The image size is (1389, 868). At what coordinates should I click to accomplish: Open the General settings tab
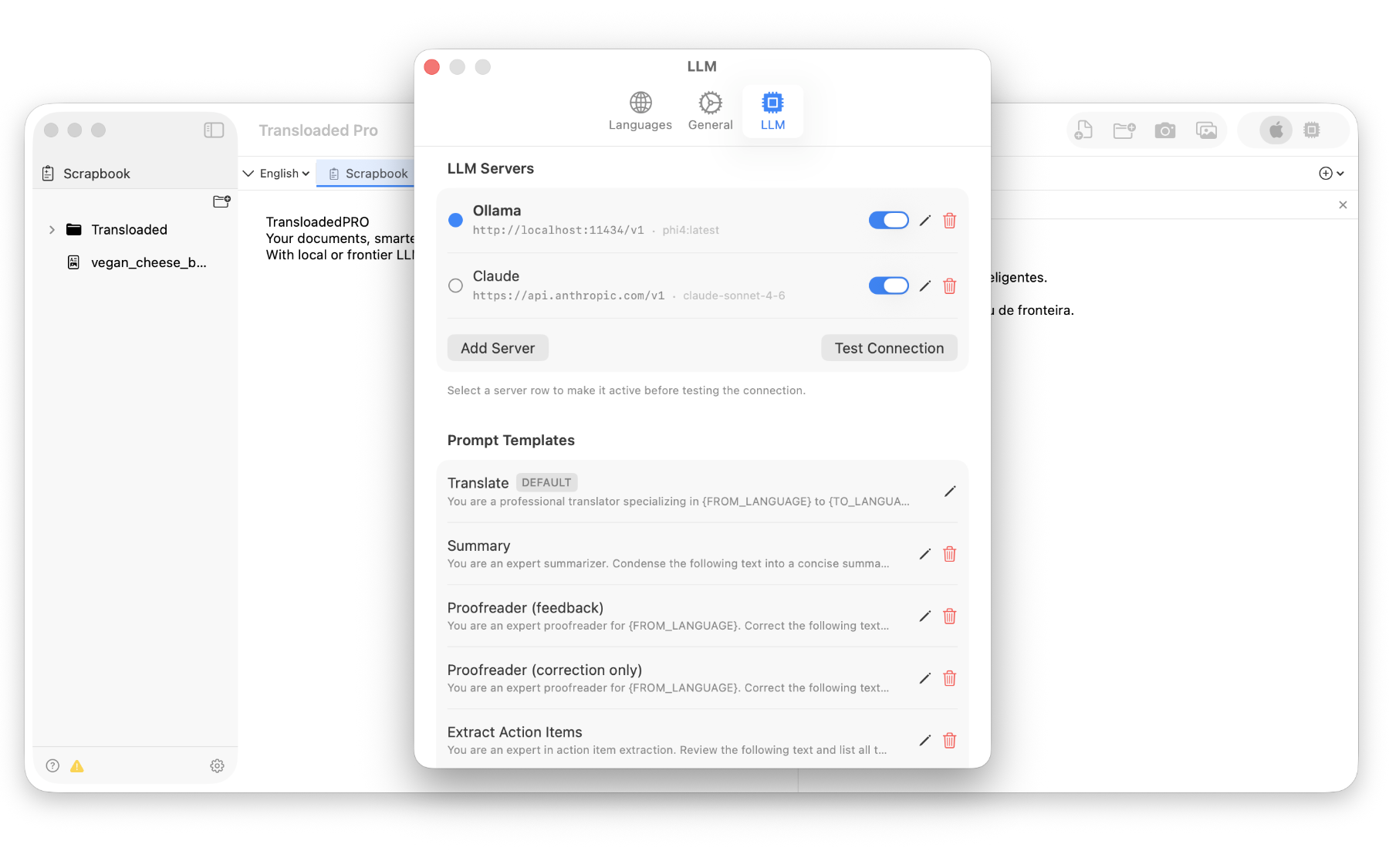(709, 110)
